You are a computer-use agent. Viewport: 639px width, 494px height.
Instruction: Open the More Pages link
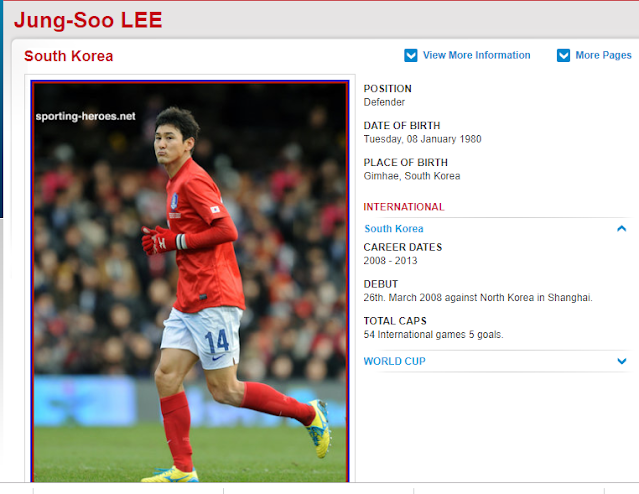click(603, 55)
